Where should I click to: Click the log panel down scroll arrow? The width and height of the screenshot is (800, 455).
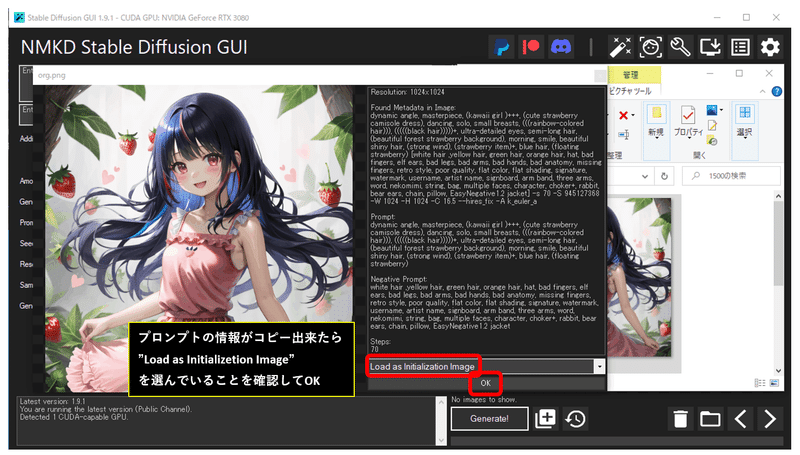click(441, 440)
